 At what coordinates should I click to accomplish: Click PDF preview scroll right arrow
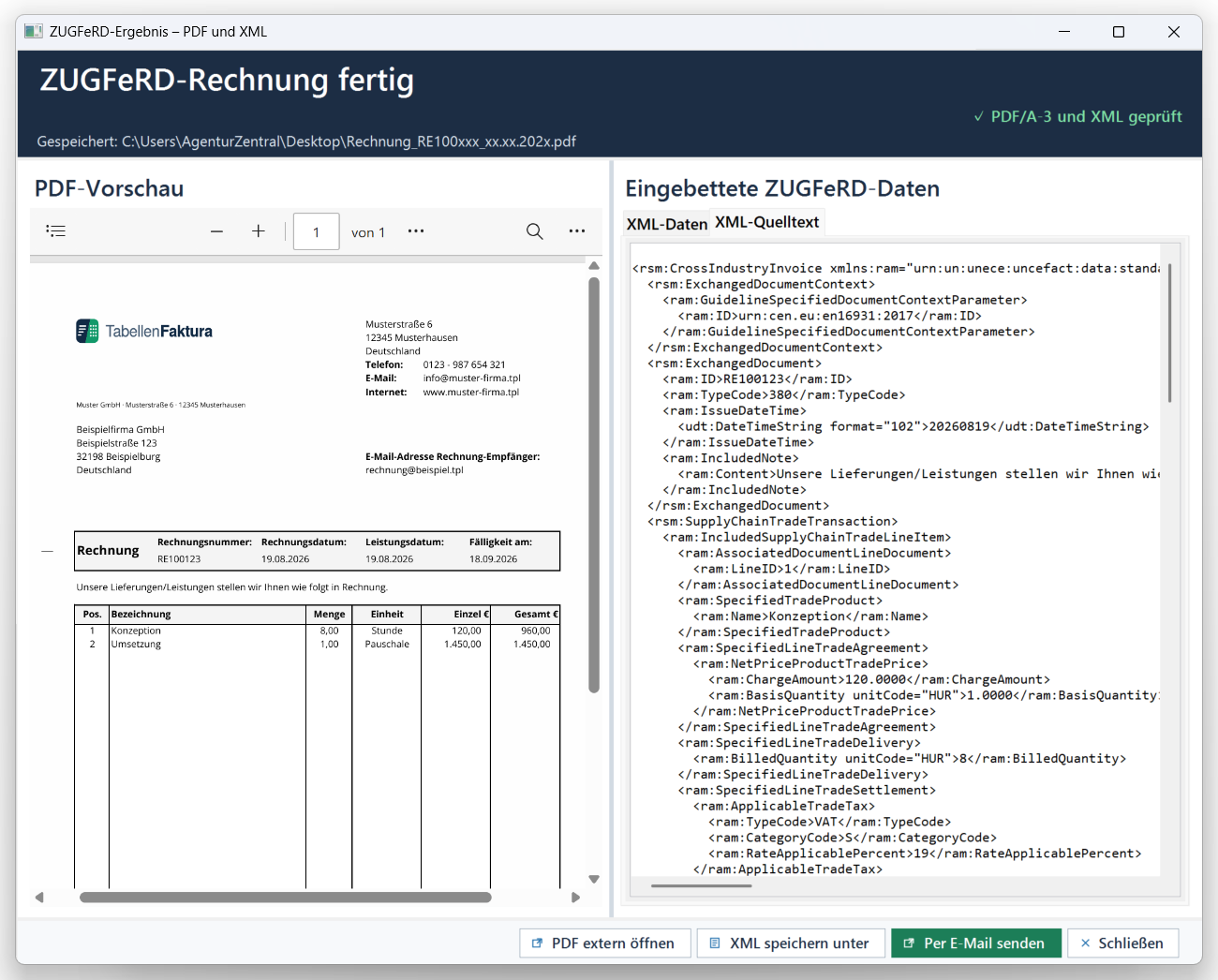point(575,898)
